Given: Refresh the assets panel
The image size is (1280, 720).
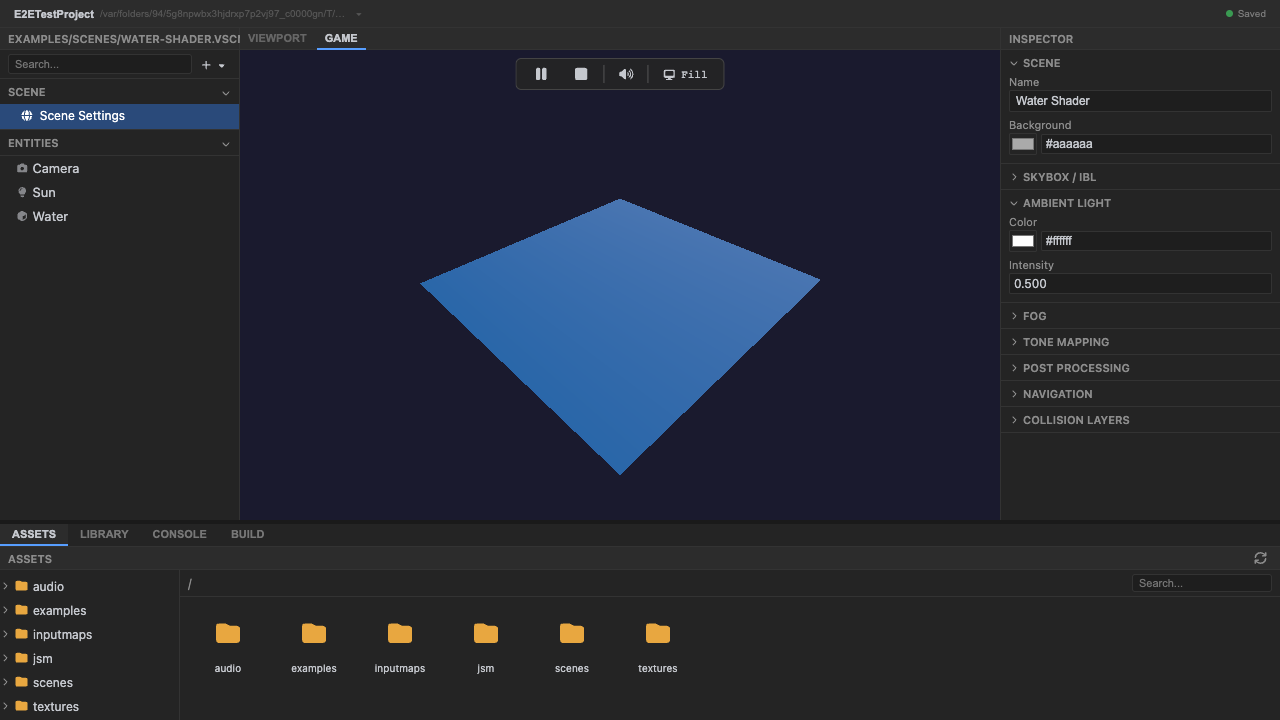Looking at the screenshot, I should 1260,558.
